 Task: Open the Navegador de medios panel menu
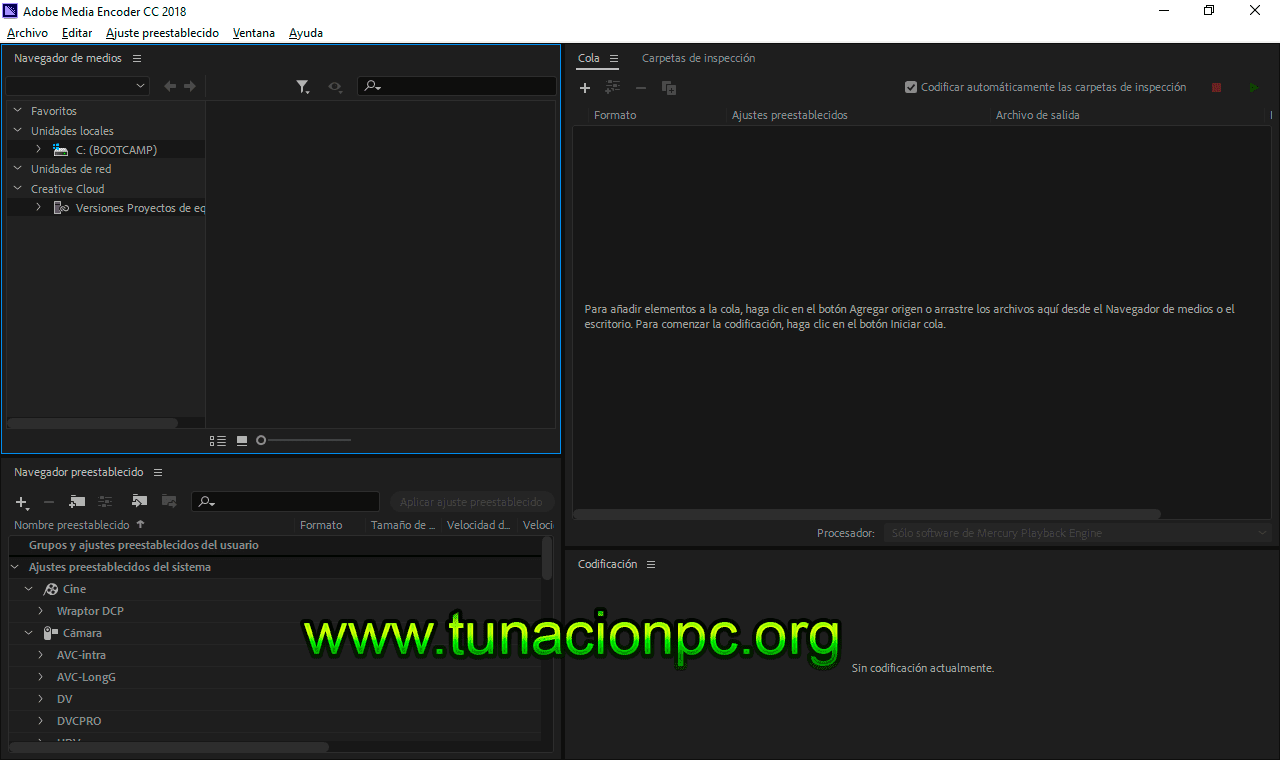pos(137,58)
